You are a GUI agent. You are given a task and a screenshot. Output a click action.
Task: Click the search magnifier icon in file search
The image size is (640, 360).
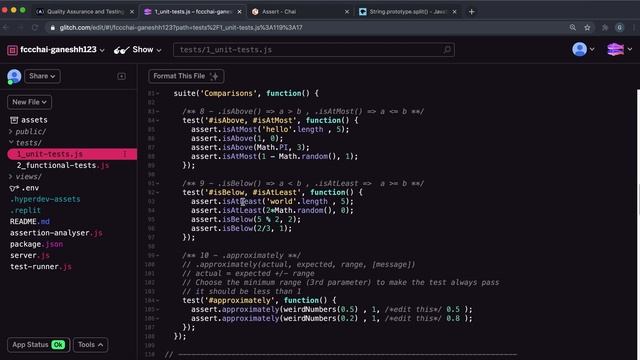[447, 50]
